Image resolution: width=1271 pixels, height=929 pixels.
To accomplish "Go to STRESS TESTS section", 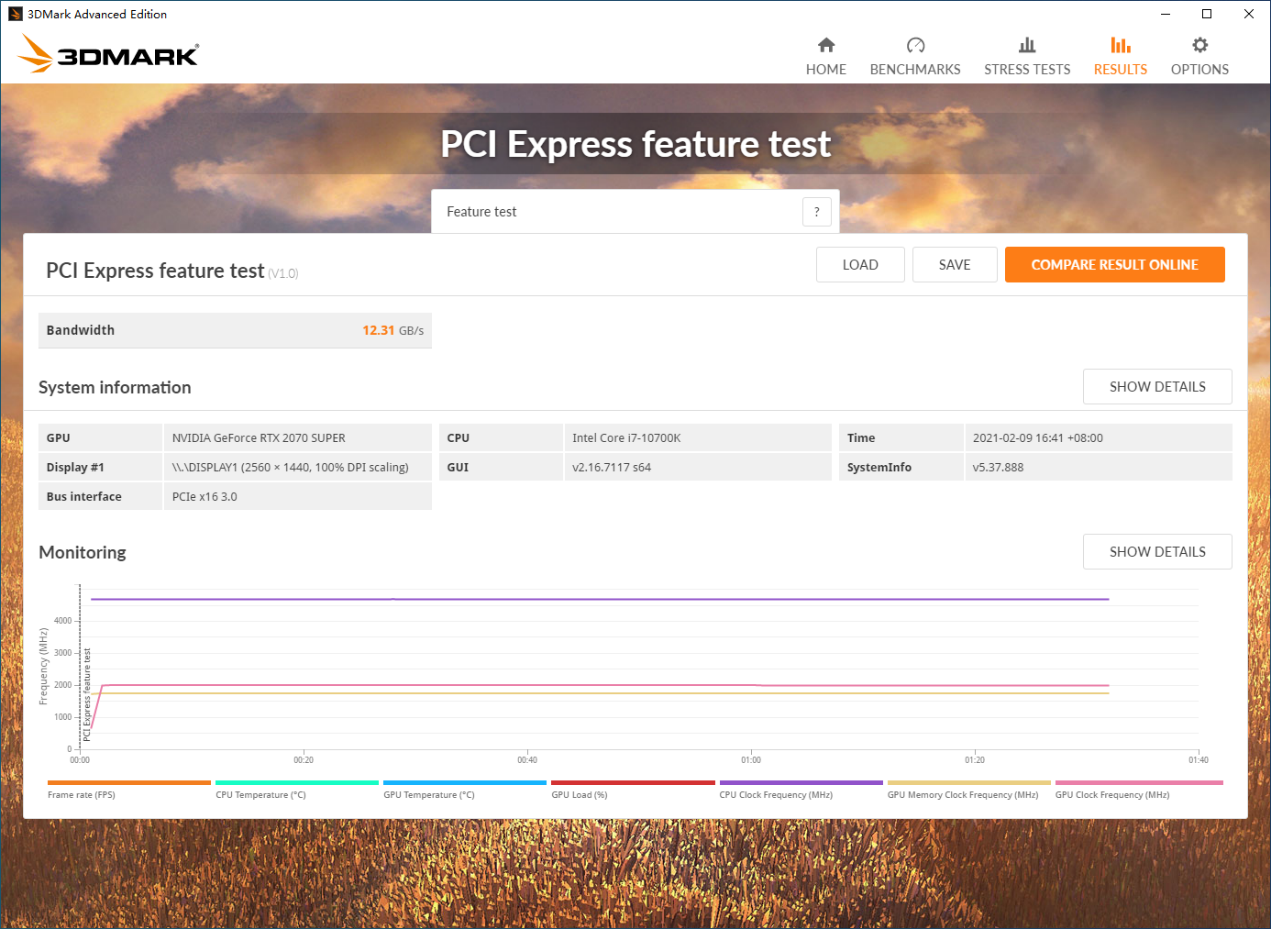I will coord(1027,56).
